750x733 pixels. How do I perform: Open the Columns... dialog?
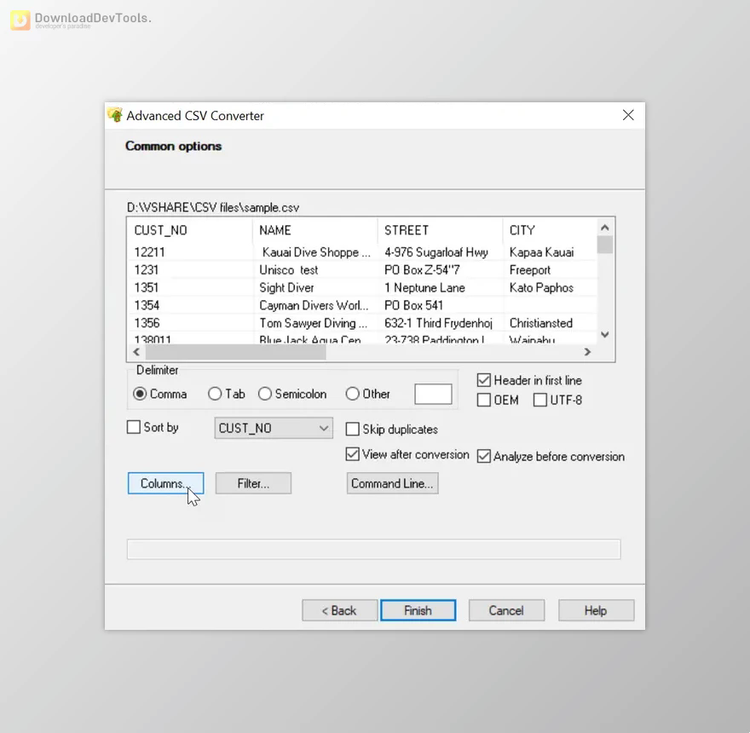click(x=165, y=483)
